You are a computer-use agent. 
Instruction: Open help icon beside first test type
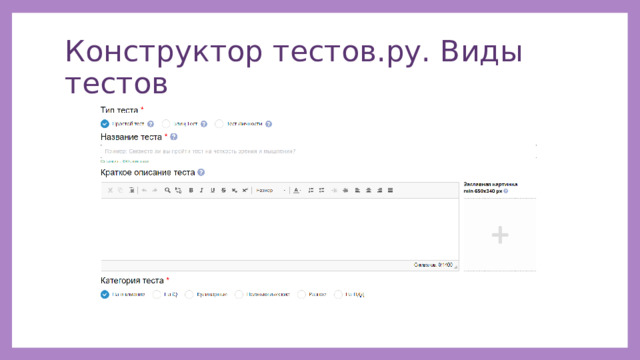[x=151, y=124]
